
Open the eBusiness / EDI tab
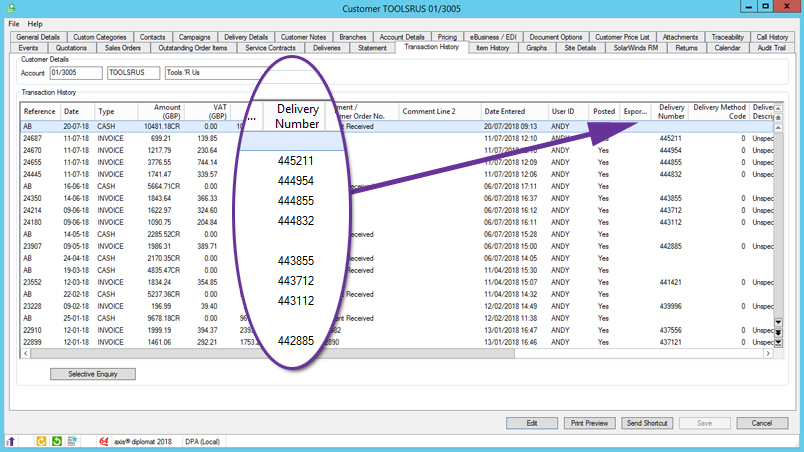click(493, 37)
